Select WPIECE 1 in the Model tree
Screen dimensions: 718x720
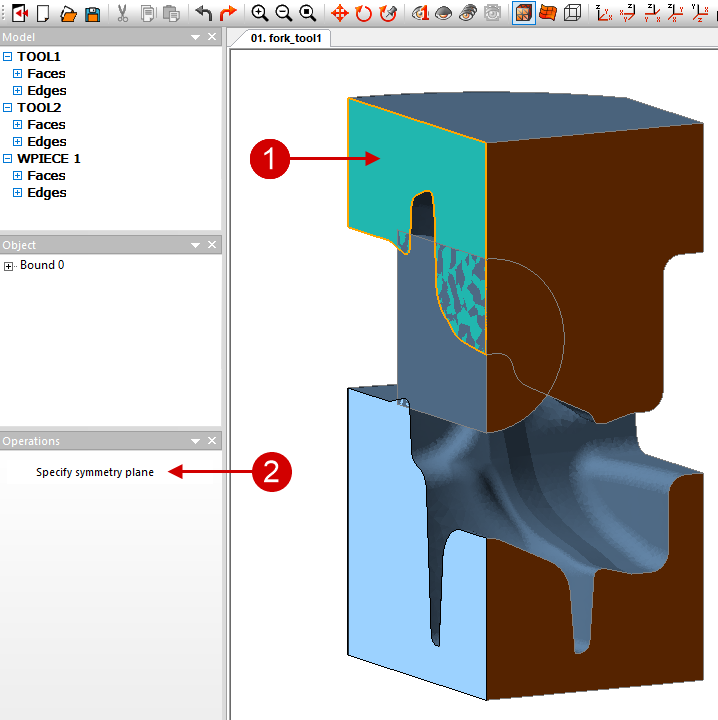(x=49, y=158)
